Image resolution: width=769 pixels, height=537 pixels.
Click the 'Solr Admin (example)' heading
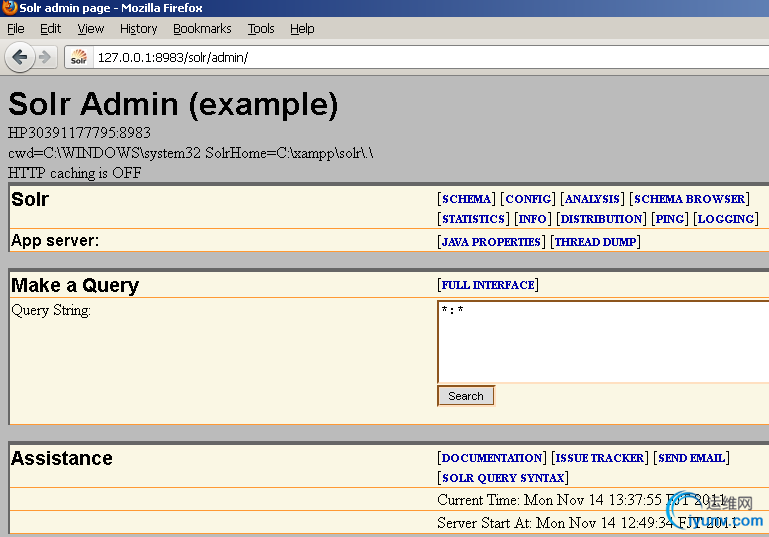(173, 104)
